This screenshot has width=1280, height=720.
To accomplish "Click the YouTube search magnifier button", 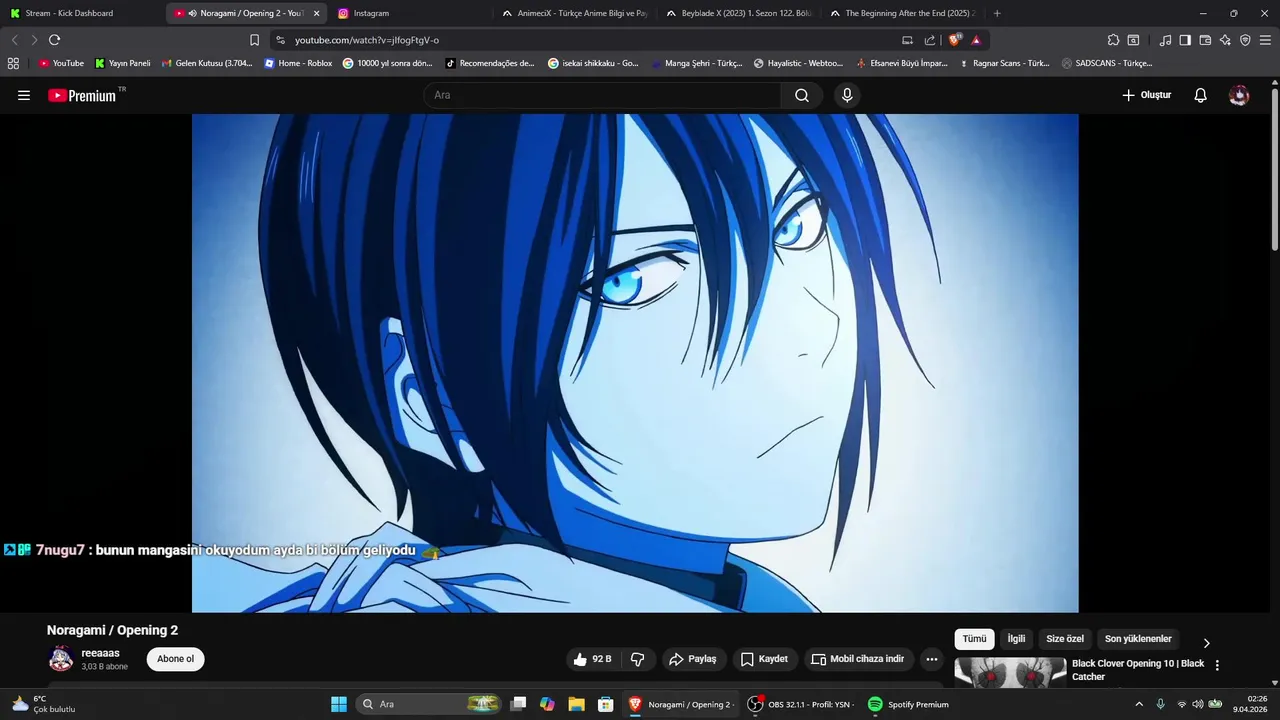I will coord(802,95).
